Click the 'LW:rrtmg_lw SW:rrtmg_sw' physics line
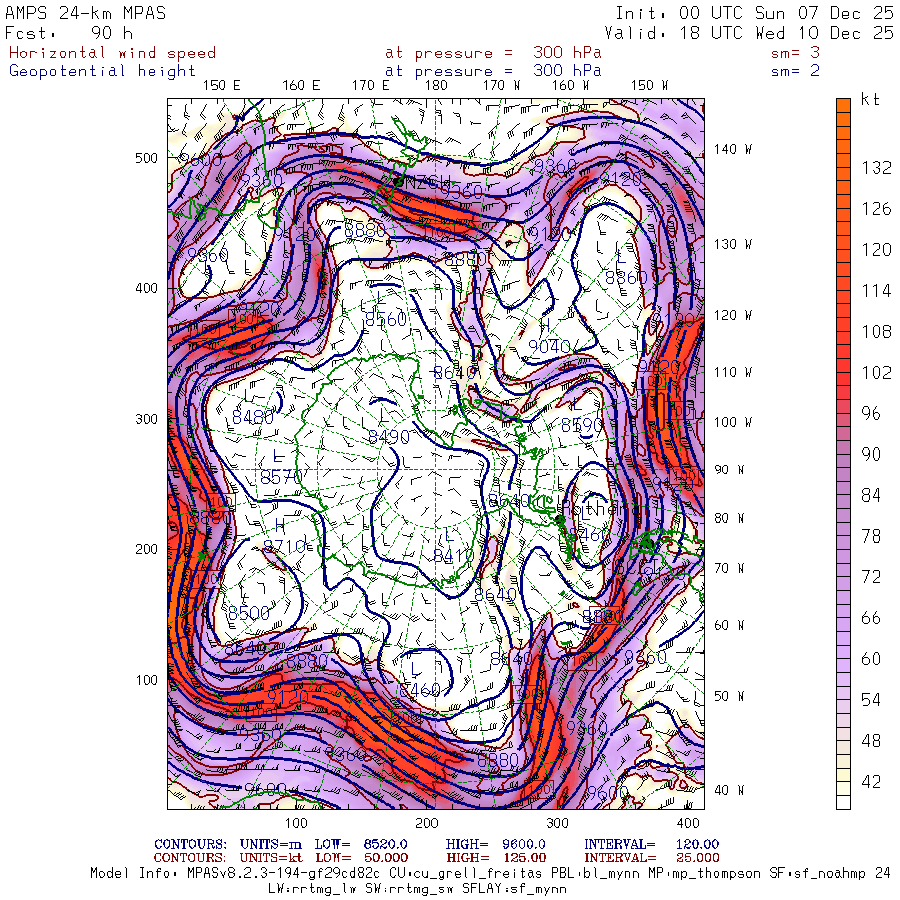Viewport: 900px width, 900px height. click(x=417, y=889)
